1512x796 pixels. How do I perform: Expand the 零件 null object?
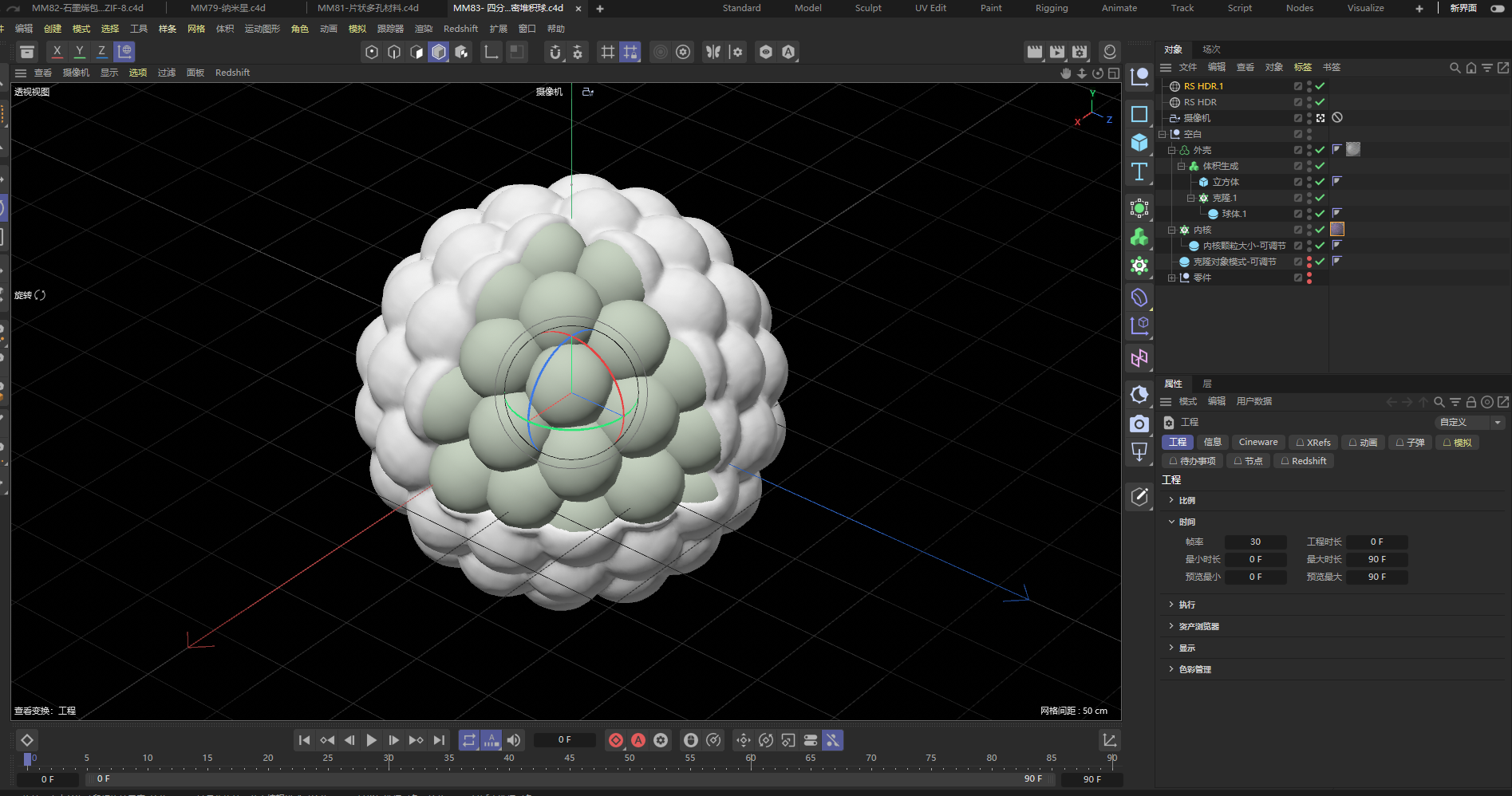1172,278
